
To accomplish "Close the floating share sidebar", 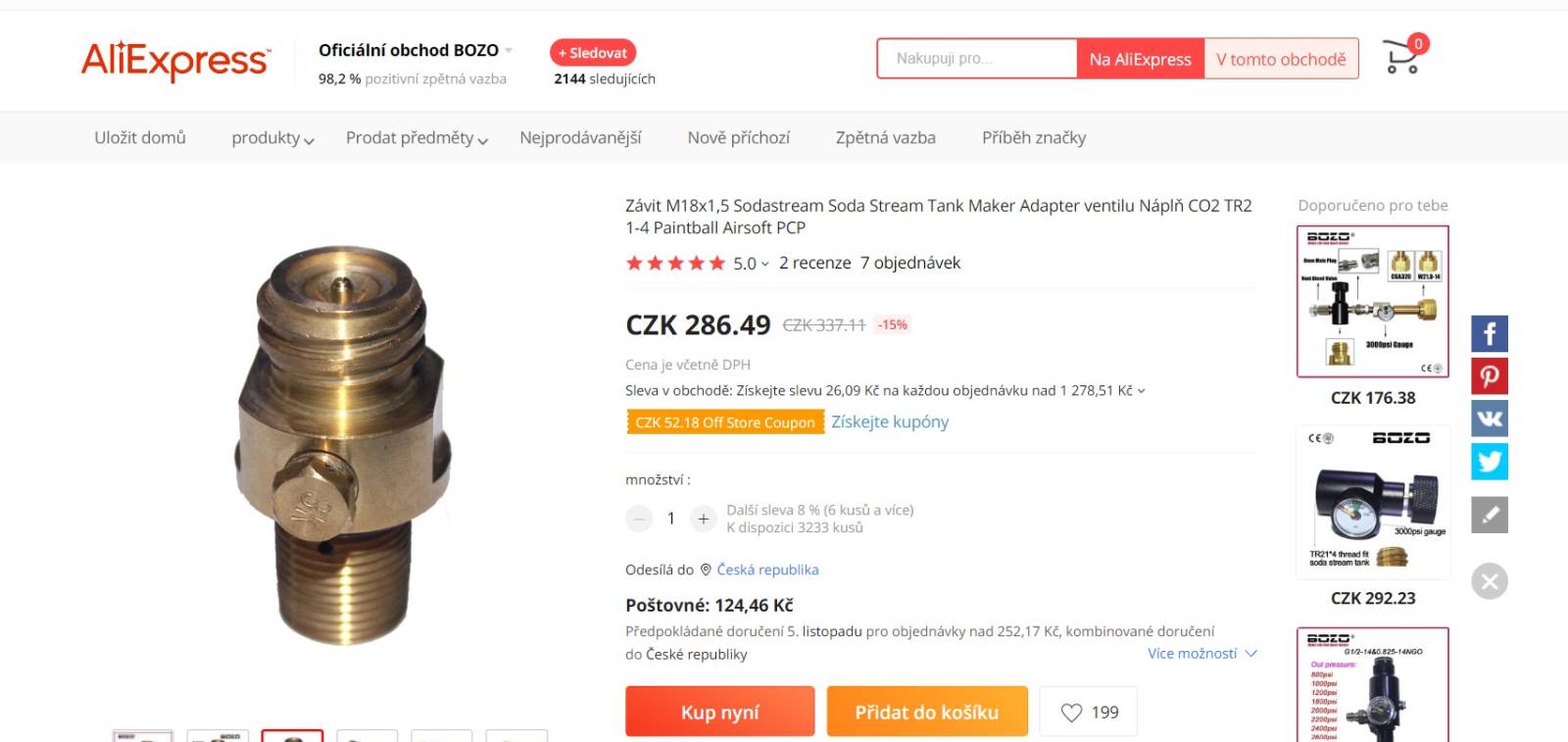I will tap(1489, 581).
